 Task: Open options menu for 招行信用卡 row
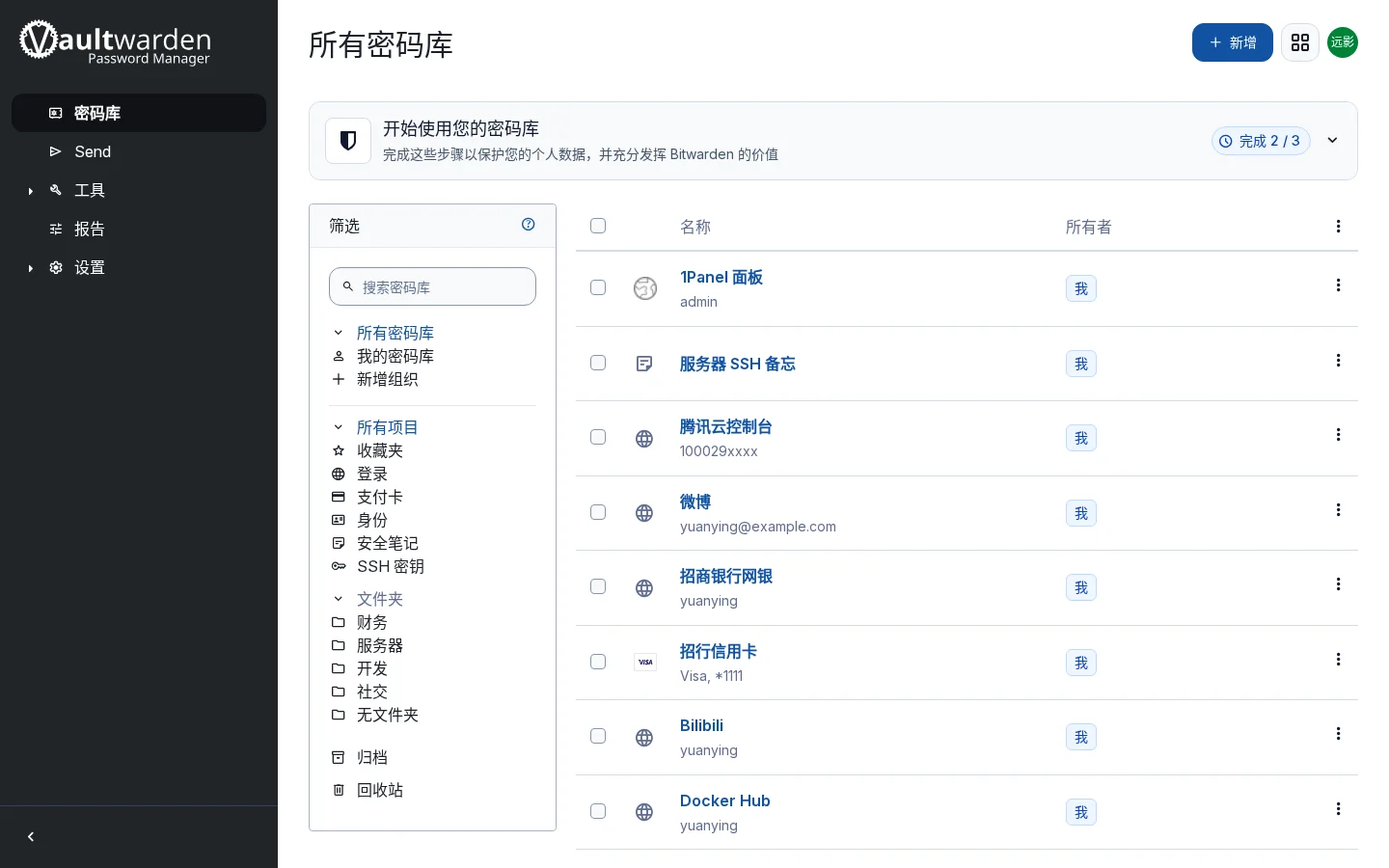(1338, 660)
